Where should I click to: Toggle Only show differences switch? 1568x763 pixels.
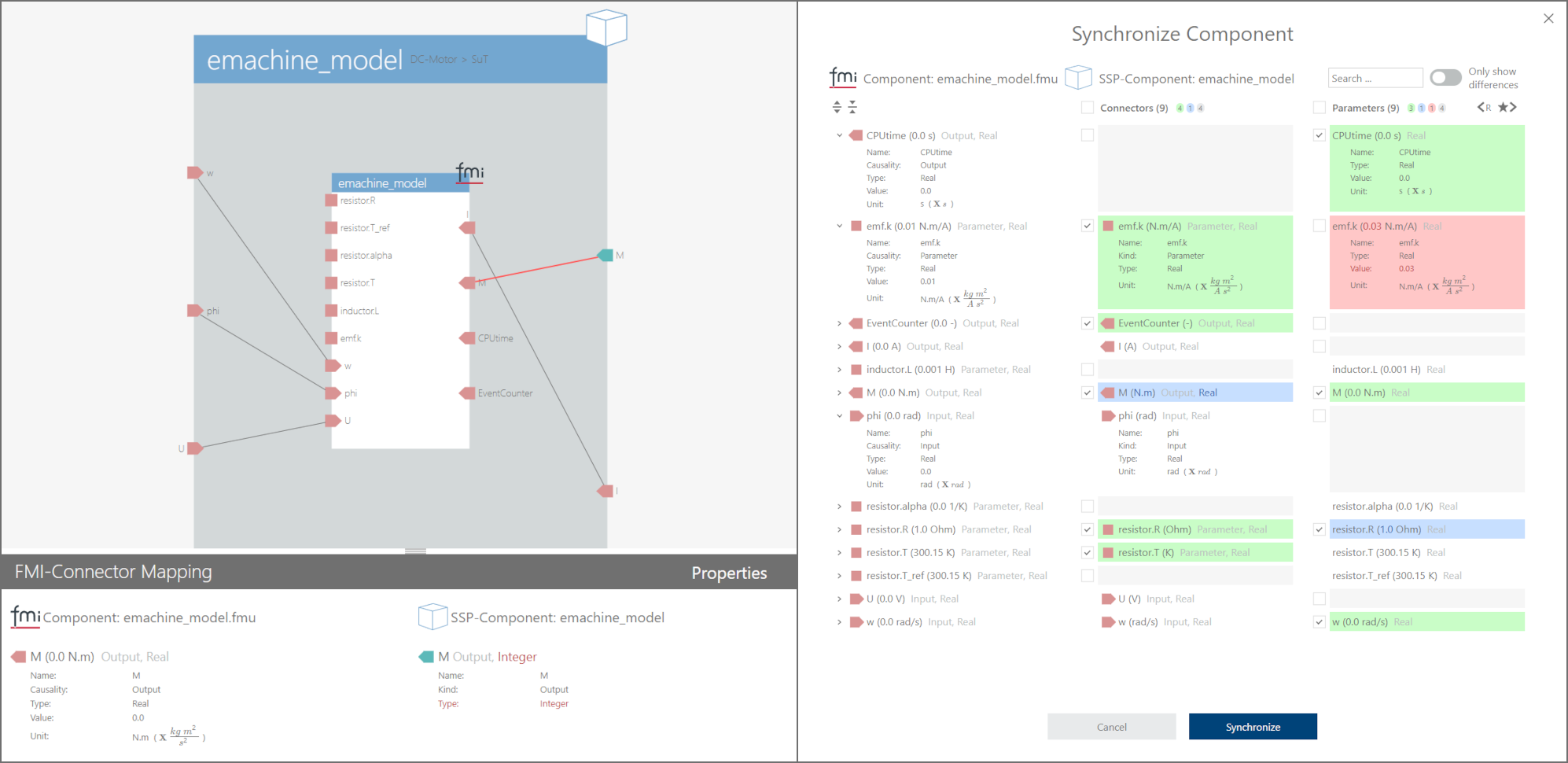[1445, 78]
